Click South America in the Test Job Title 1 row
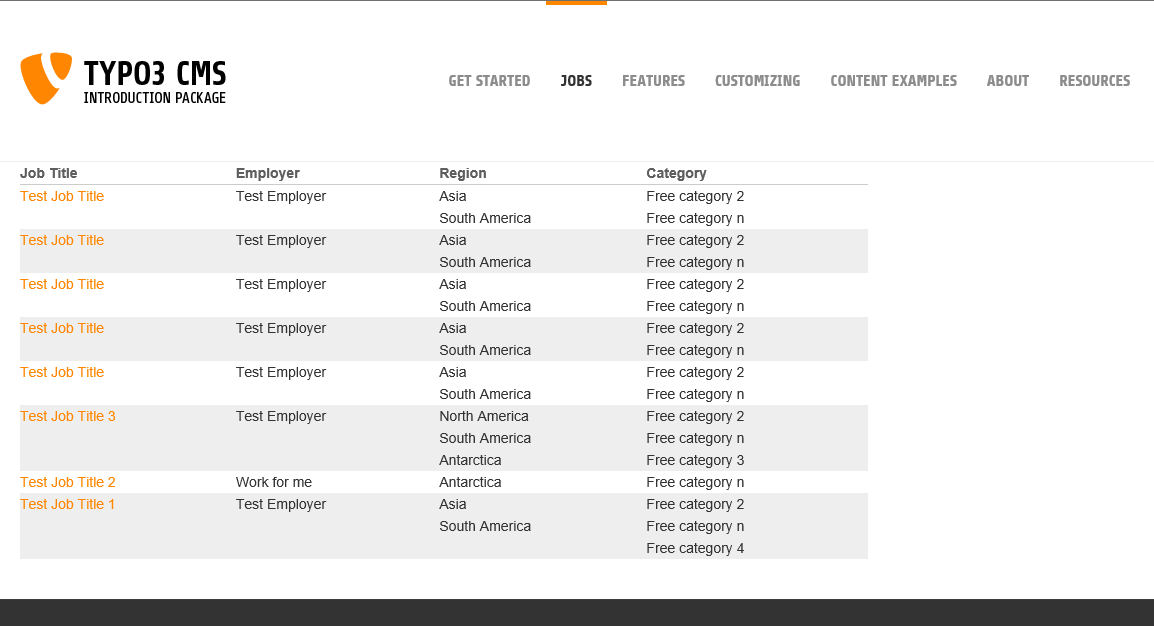Image resolution: width=1154 pixels, height=626 pixels. 485,527
